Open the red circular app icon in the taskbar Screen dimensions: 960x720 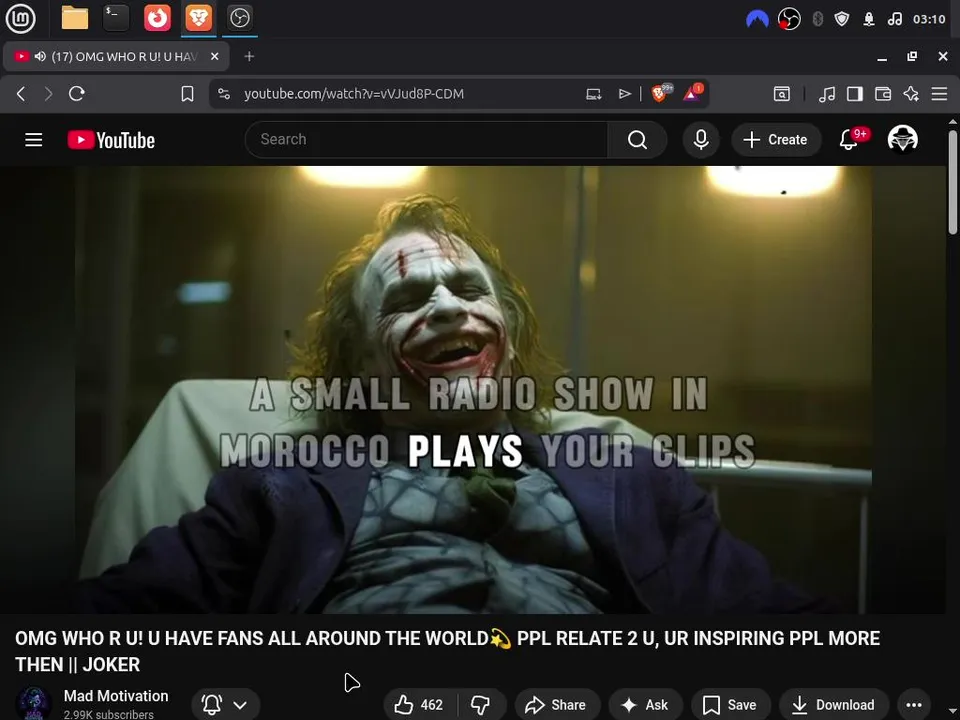pyautogui.click(x=157, y=18)
